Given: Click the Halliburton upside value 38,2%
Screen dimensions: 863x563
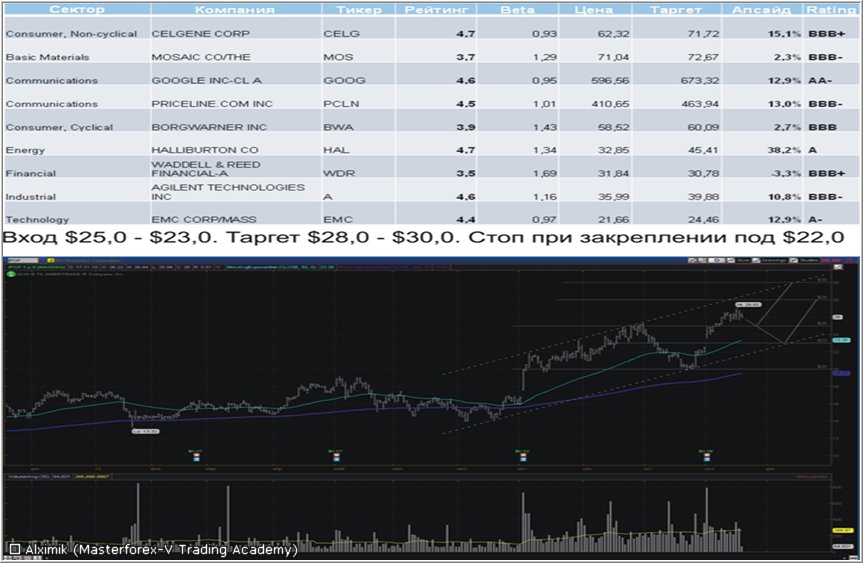Looking at the screenshot, I should [784, 150].
